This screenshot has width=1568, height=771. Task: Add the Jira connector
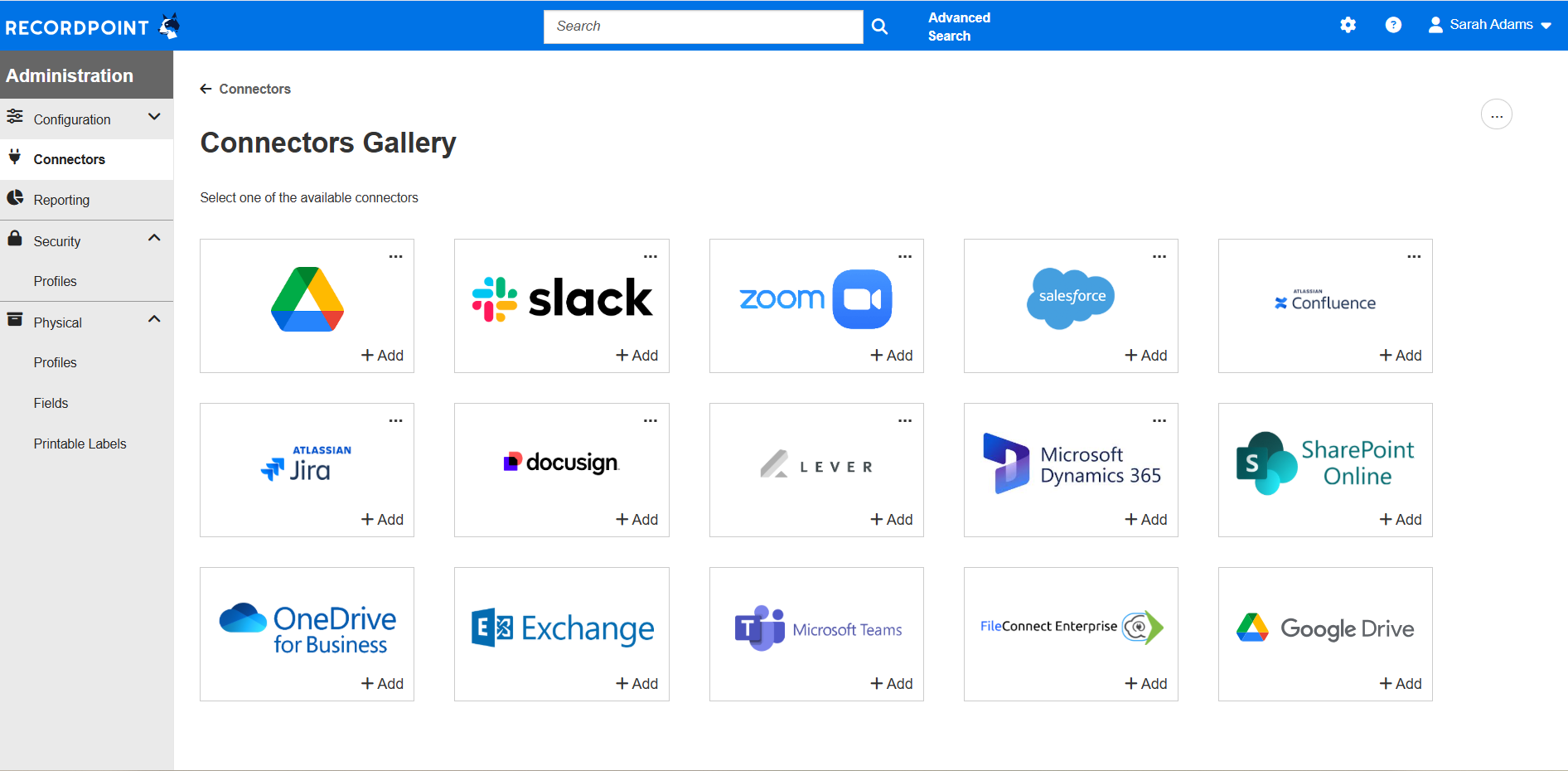[382, 520]
